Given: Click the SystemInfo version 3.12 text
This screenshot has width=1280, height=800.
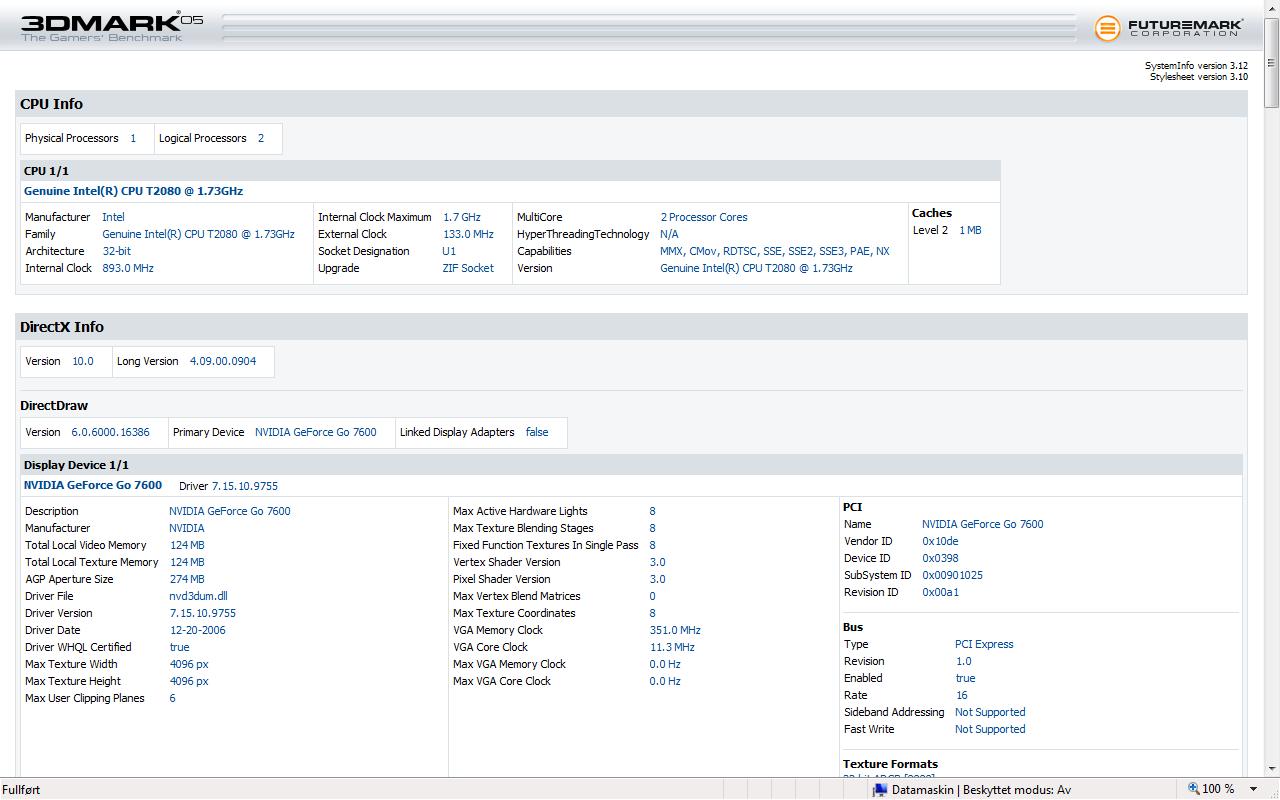Looking at the screenshot, I should pyautogui.click(x=1196, y=66).
